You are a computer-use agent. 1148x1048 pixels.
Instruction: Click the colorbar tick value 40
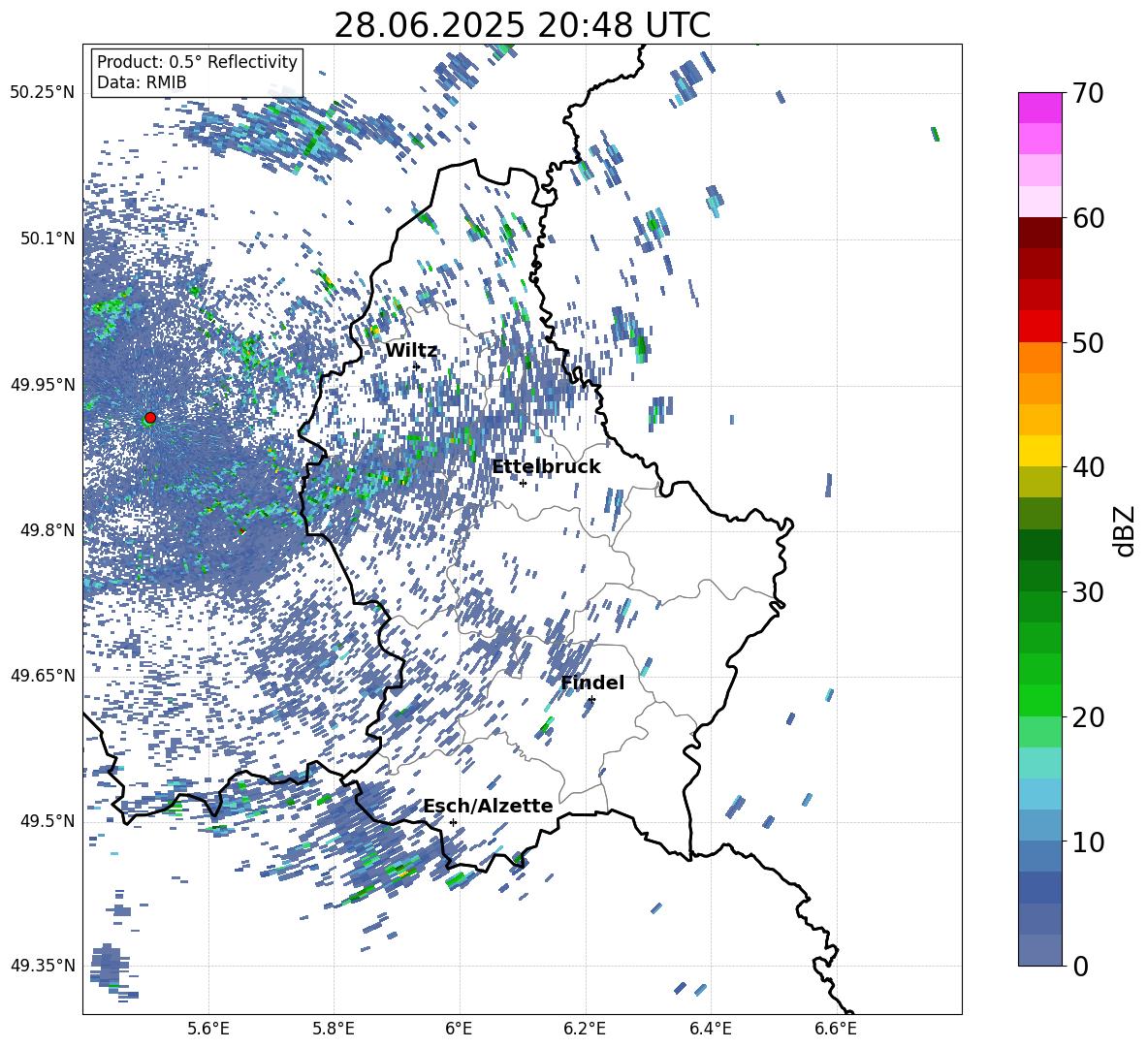coord(1088,467)
